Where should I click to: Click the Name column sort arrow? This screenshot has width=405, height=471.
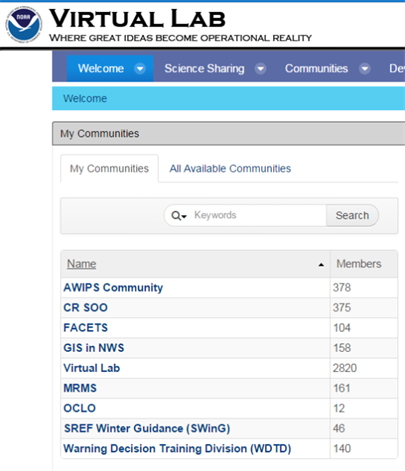[x=321, y=265]
